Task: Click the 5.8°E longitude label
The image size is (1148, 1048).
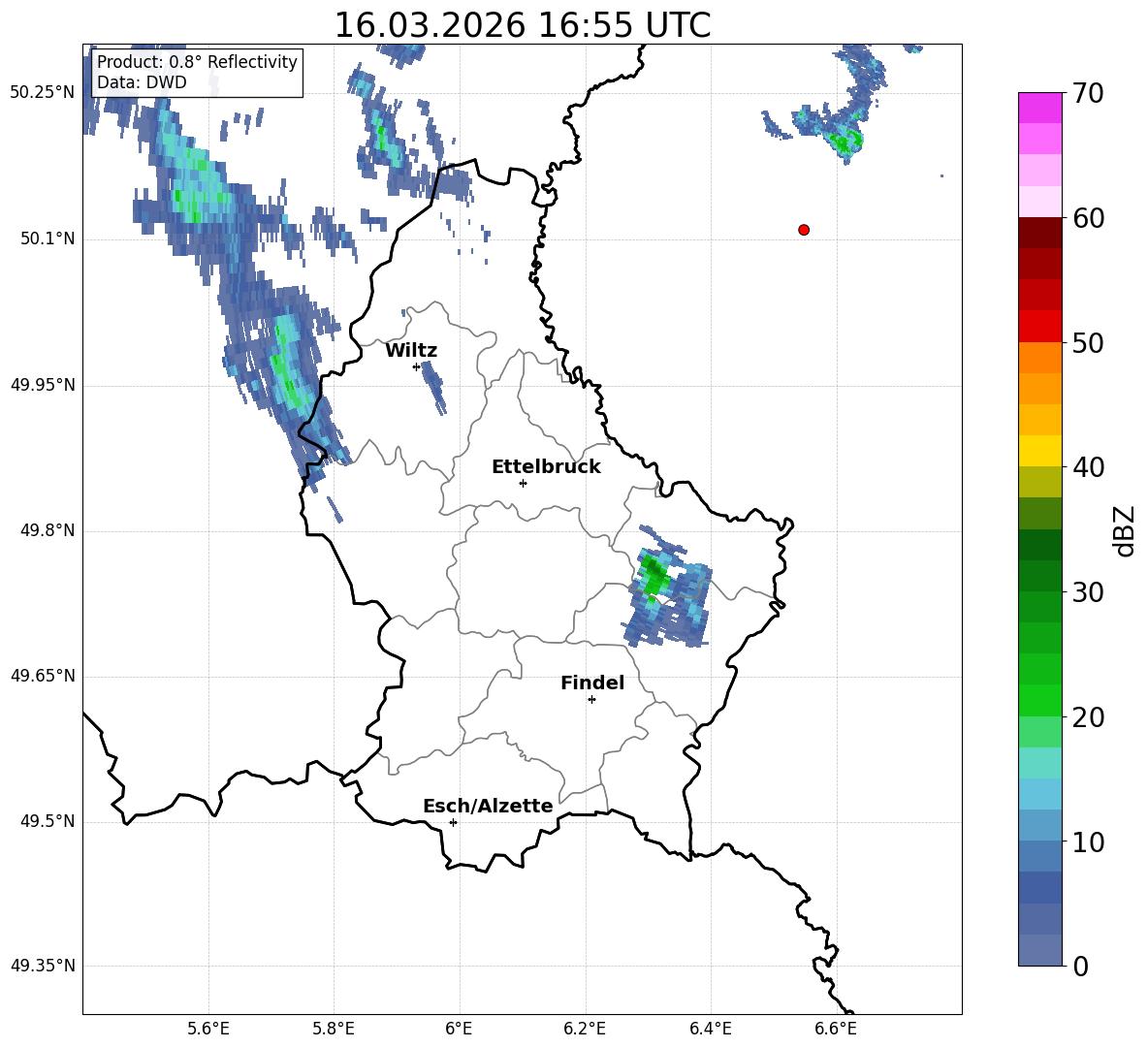Action: 334,1029
